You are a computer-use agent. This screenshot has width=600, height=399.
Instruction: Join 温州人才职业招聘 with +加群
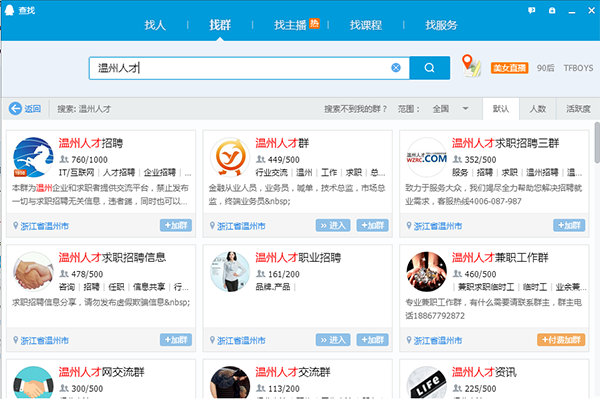click(372, 340)
